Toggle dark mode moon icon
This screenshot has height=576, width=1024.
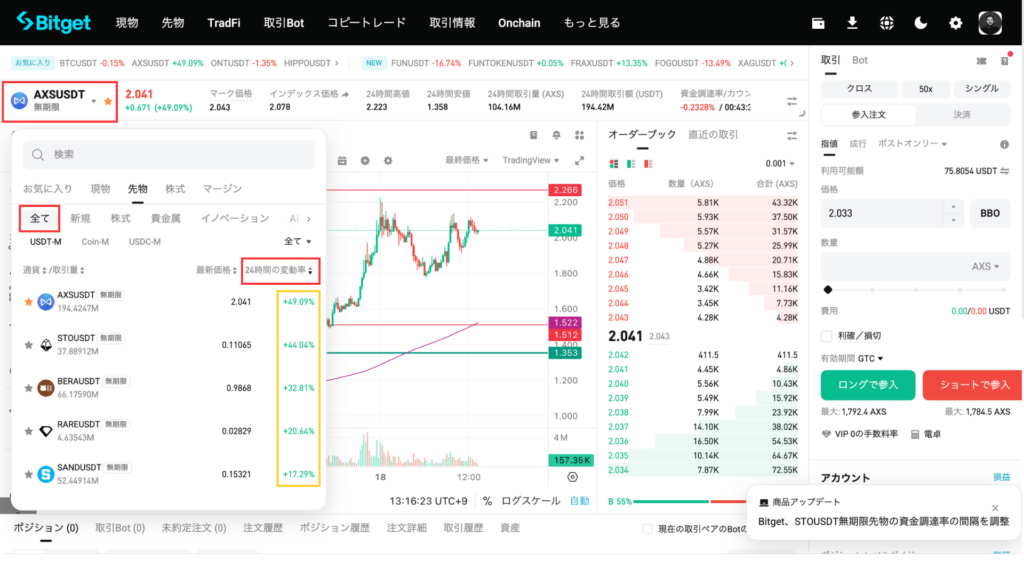(x=921, y=22)
